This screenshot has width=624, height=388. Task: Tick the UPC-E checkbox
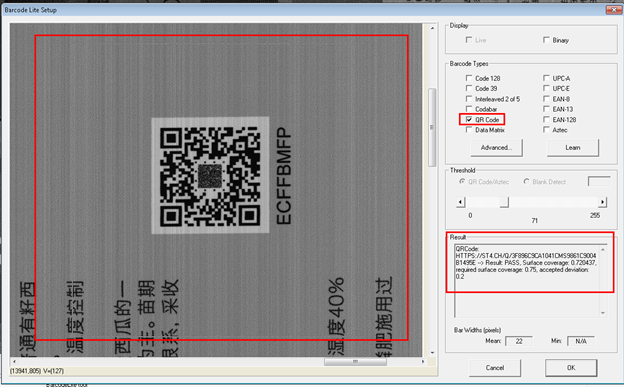[x=546, y=88]
